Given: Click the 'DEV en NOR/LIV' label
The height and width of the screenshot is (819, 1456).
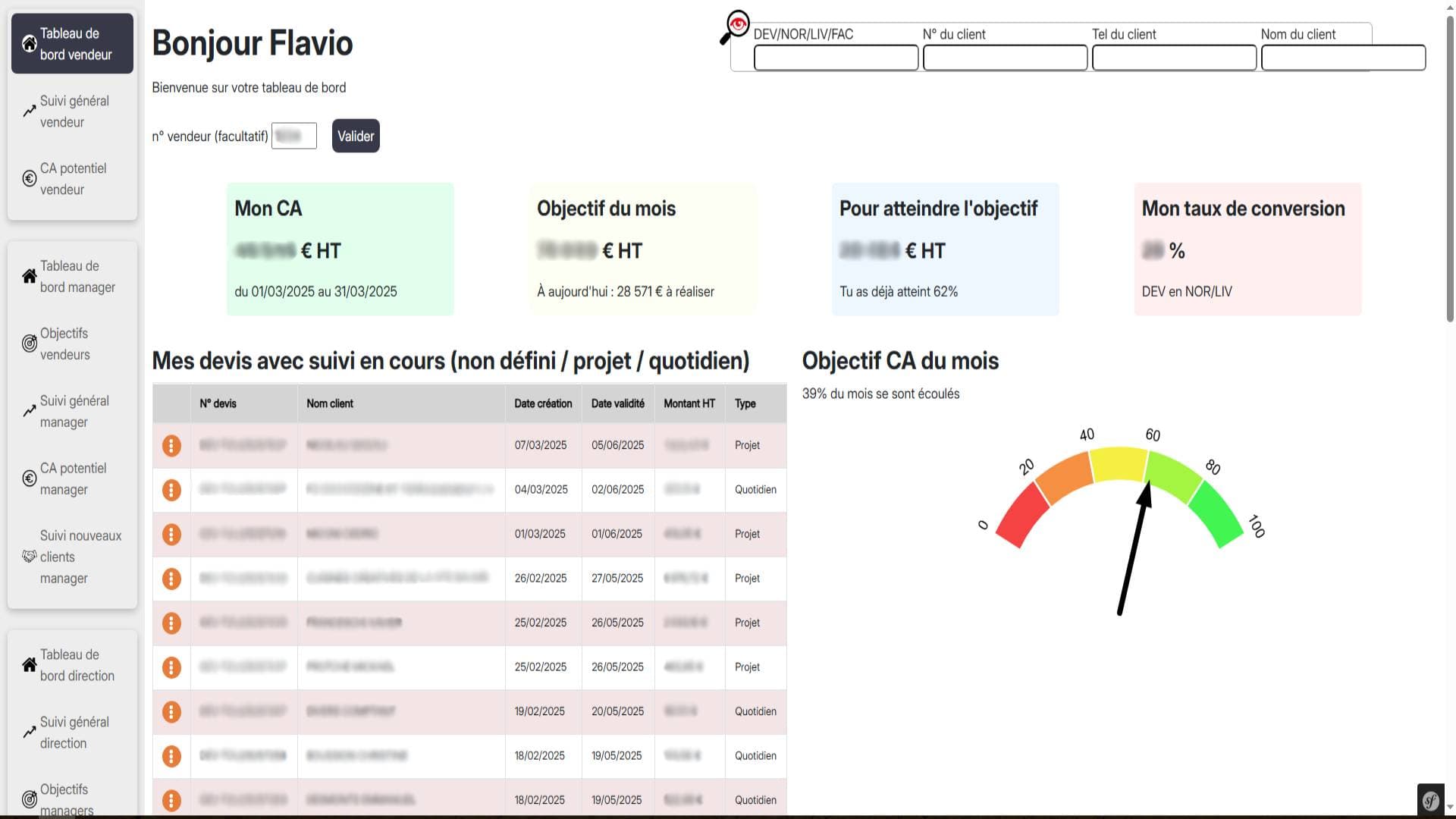Looking at the screenshot, I should (1187, 291).
